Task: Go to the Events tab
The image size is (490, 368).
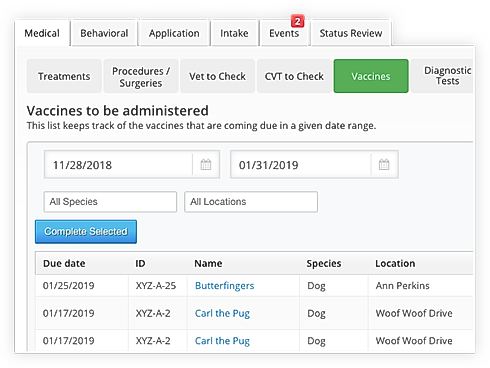Action: coord(284,33)
